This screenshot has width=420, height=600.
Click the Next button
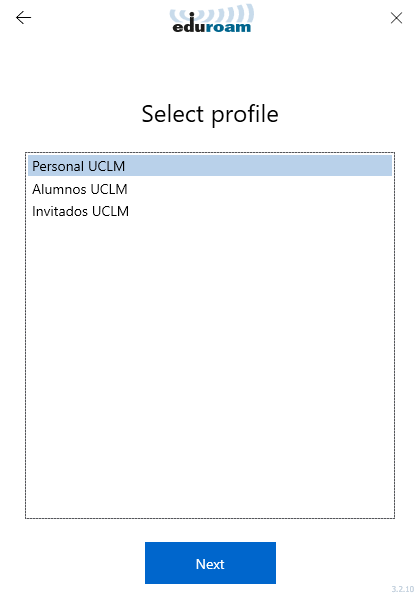(x=210, y=563)
